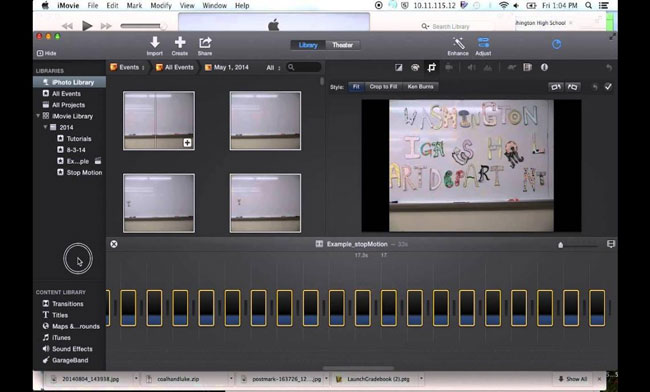Open the Mark menu
650x392 pixels.
134,5
